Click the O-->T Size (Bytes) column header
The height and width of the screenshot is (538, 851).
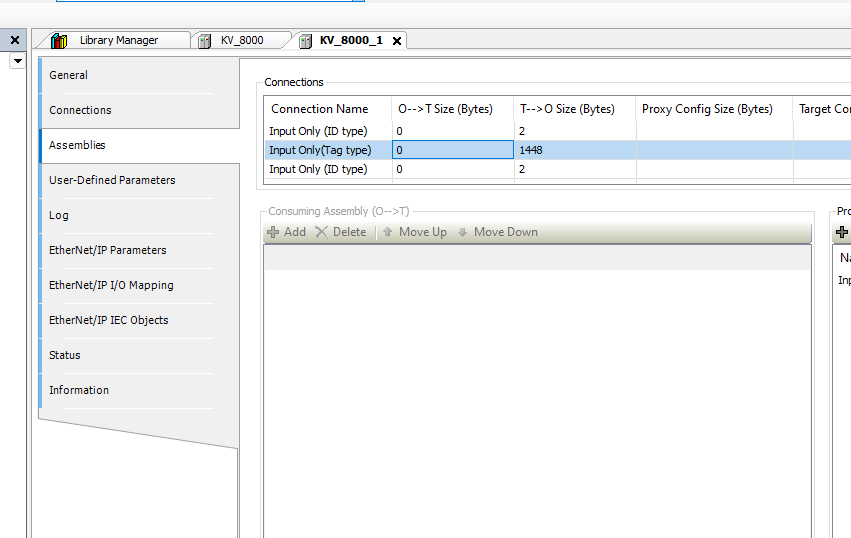(x=453, y=109)
